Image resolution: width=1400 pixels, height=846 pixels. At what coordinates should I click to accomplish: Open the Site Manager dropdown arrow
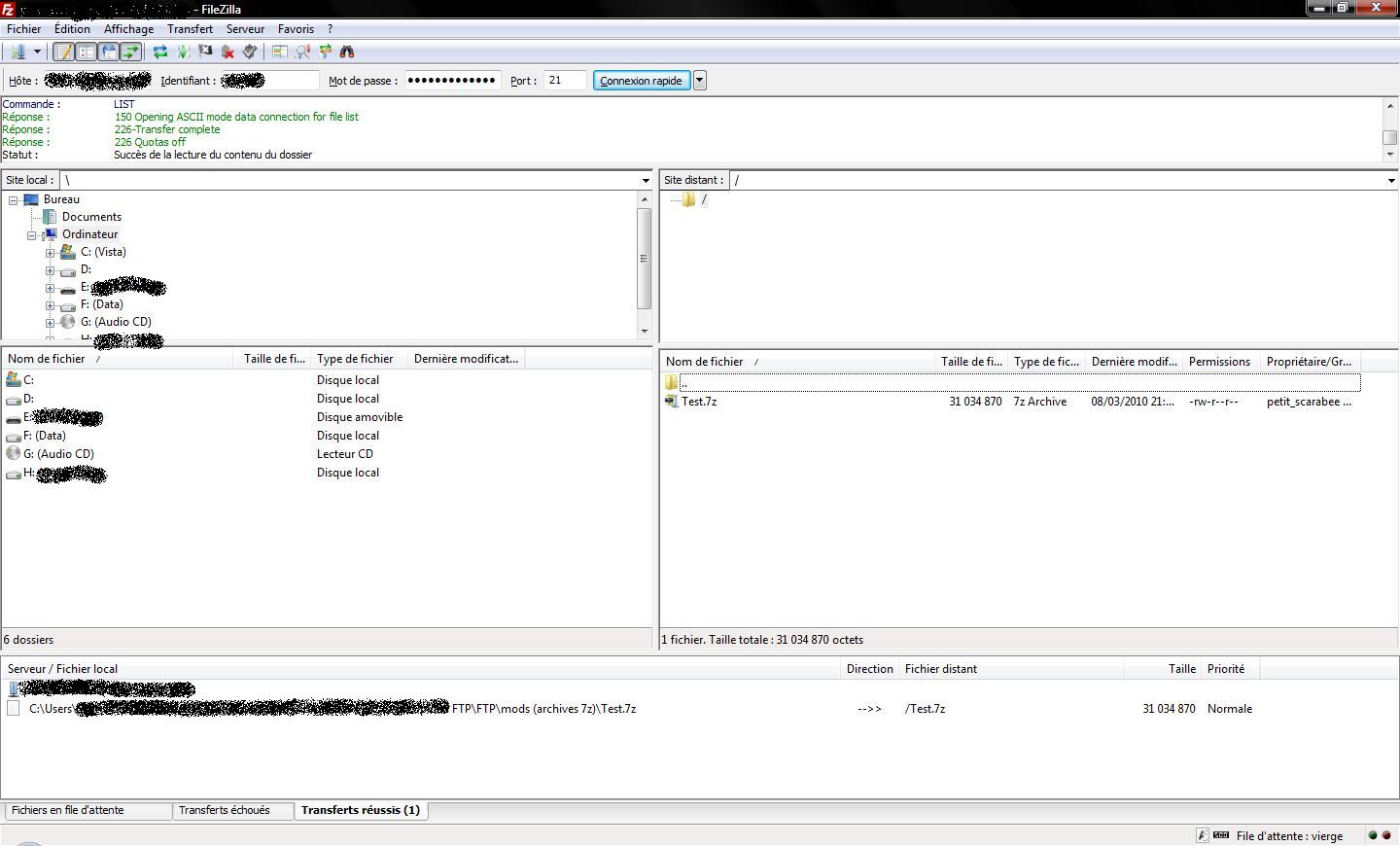tap(37, 52)
